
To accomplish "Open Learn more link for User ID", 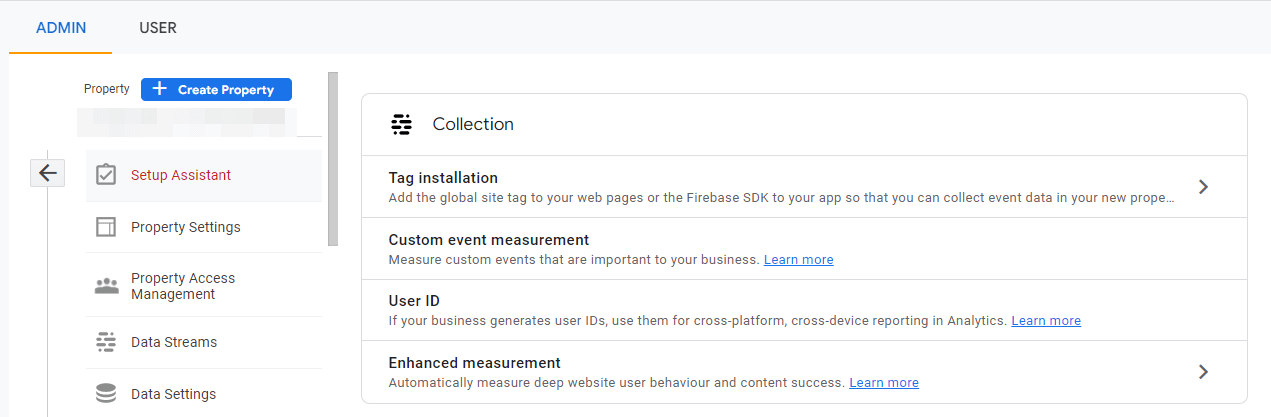I will pyautogui.click(x=1046, y=321).
